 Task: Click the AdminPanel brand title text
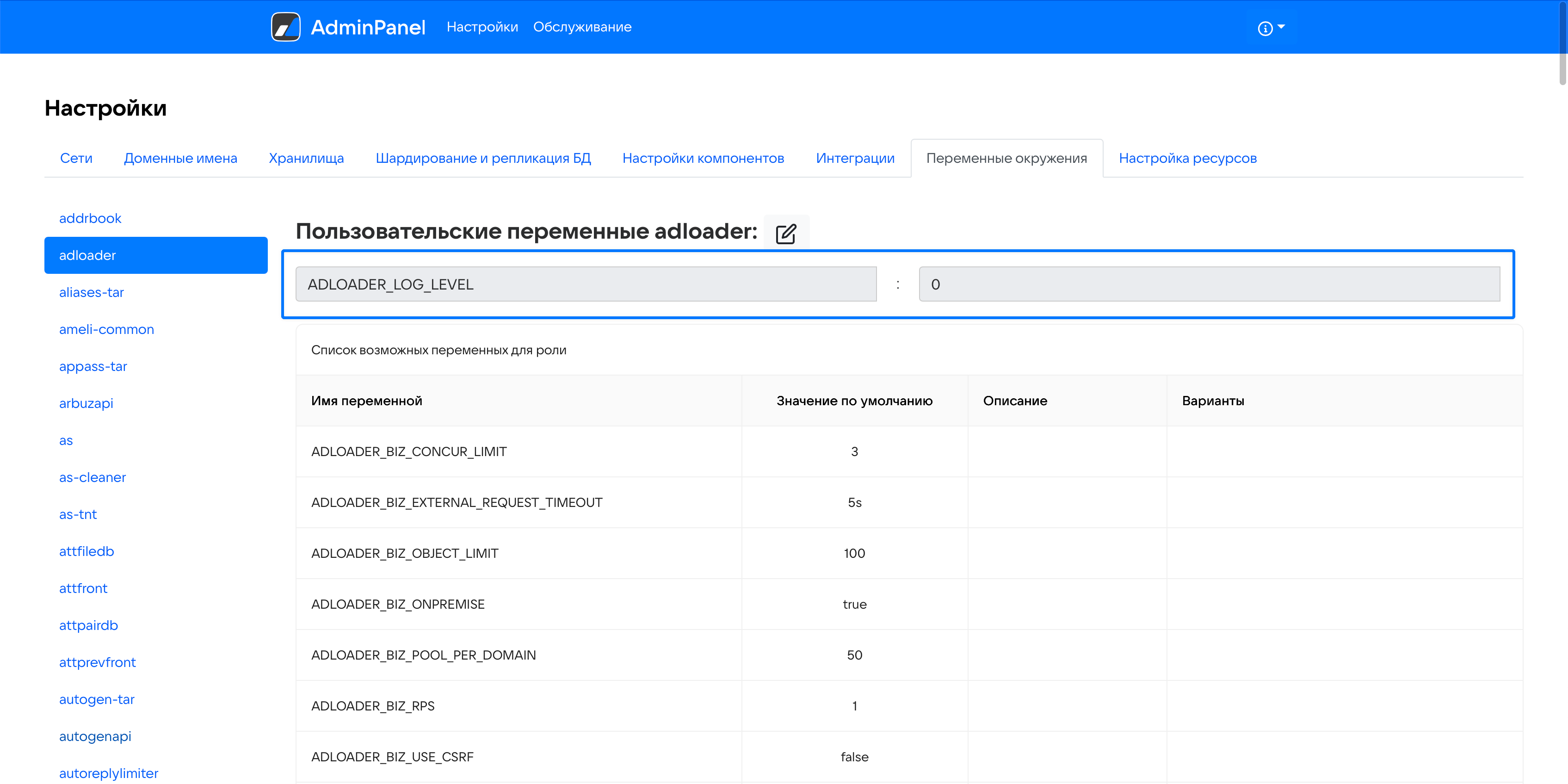[368, 27]
